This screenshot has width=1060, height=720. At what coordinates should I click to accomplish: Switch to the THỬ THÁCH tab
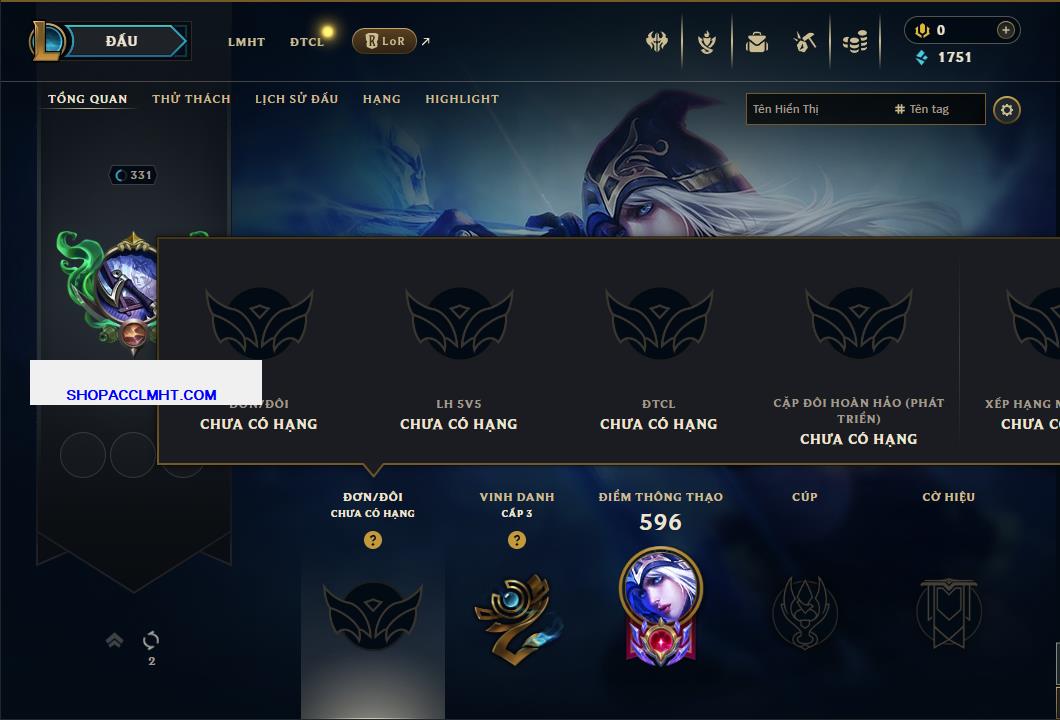click(191, 99)
